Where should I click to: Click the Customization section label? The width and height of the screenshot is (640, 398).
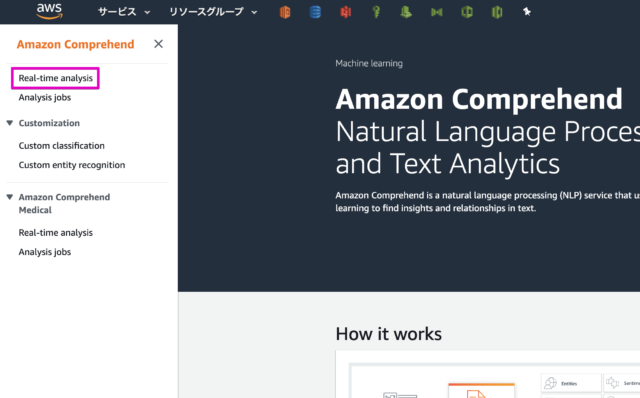point(49,123)
